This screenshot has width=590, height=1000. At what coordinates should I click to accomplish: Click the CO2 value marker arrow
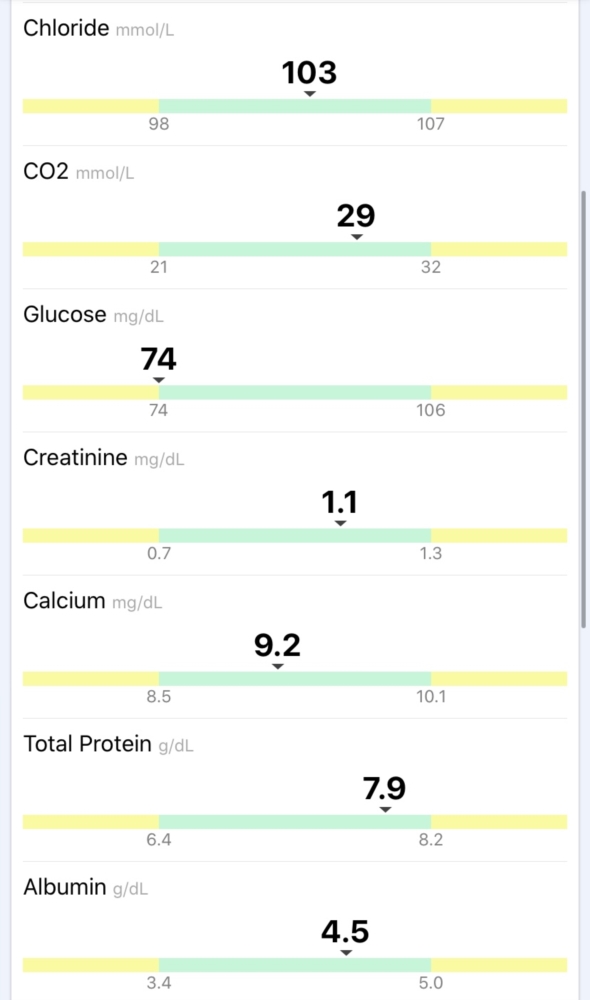click(357, 237)
